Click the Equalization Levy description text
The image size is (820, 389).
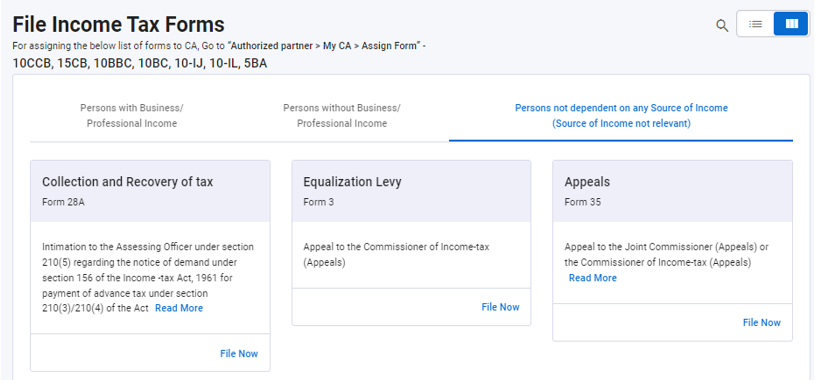click(x=396, y=254)
